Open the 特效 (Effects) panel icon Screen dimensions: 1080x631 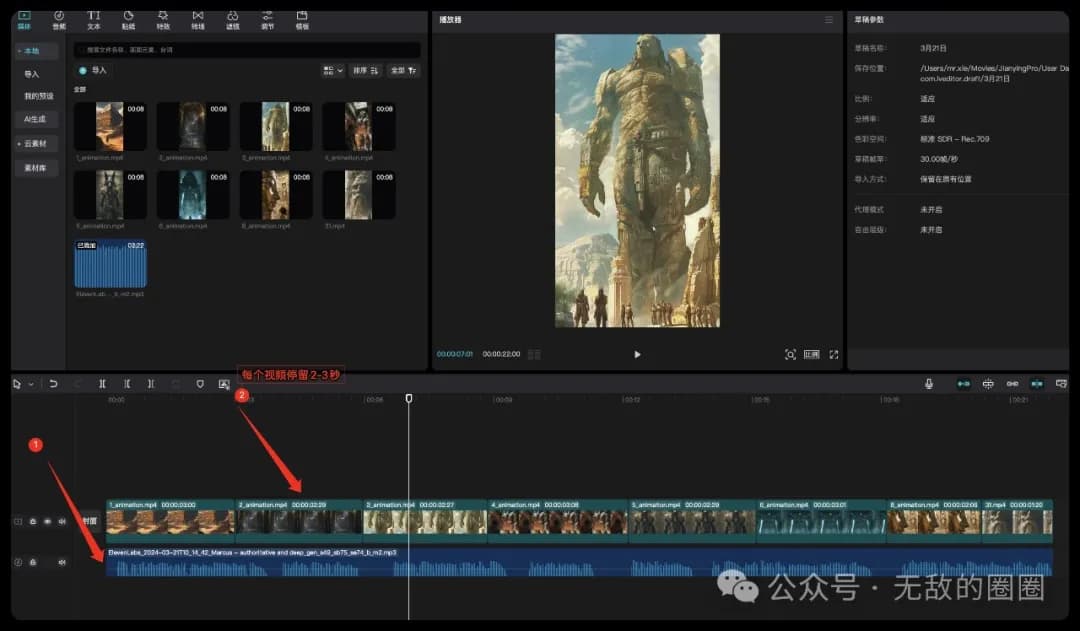tap(163, 19)
